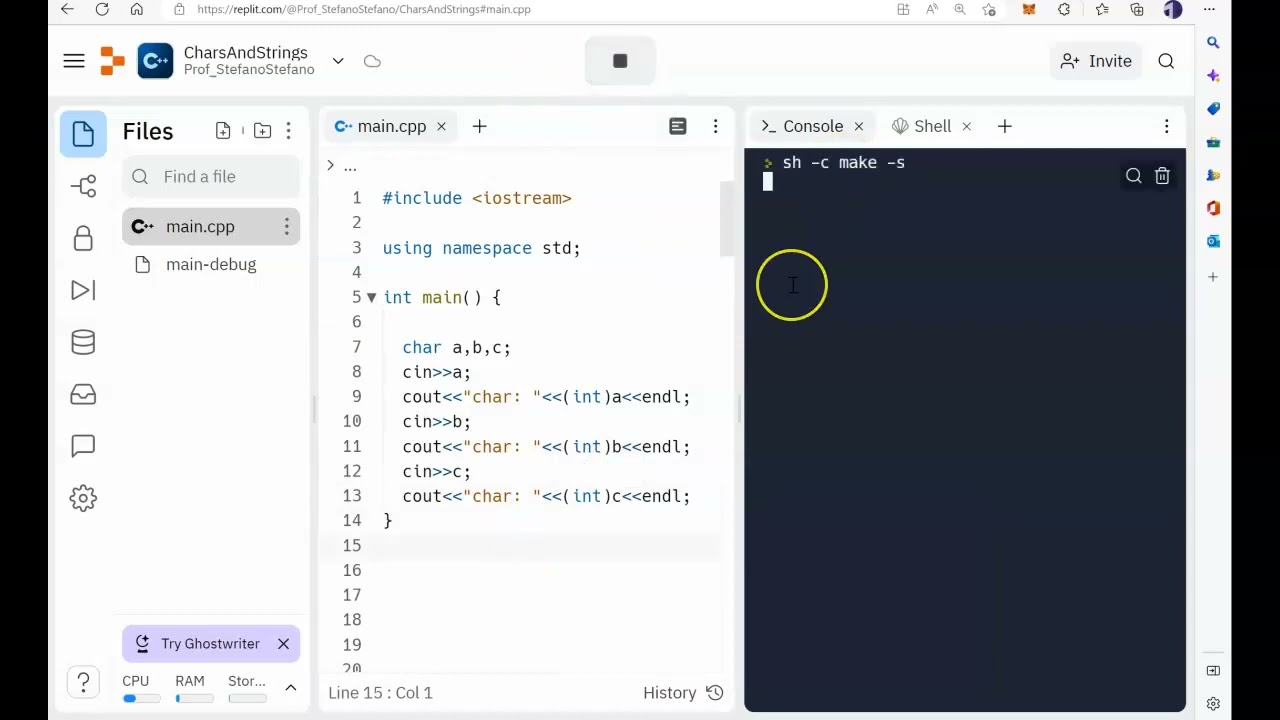Close the Console tab

pyautogui.click(x=858, y=127)
